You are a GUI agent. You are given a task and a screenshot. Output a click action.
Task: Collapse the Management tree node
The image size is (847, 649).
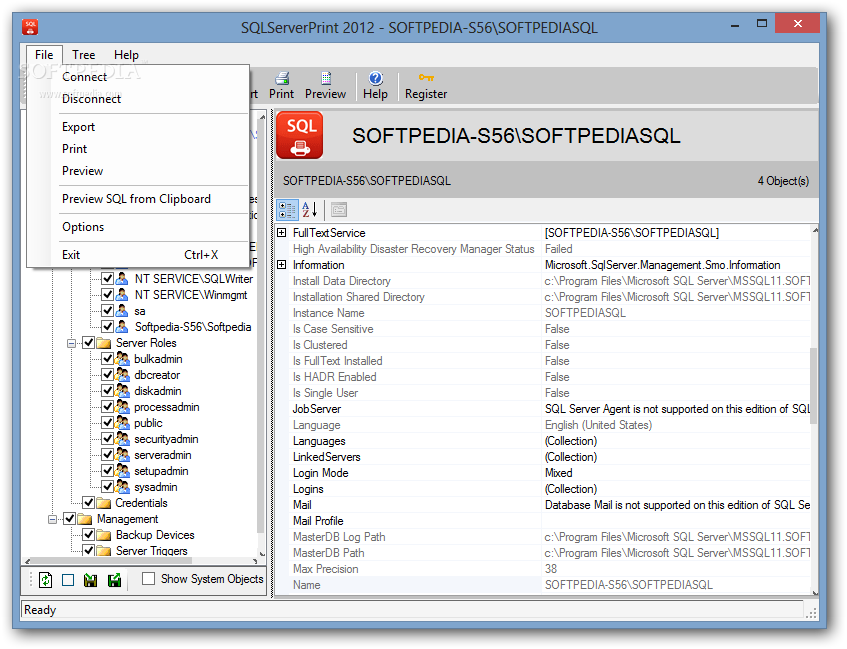[52, 519]
